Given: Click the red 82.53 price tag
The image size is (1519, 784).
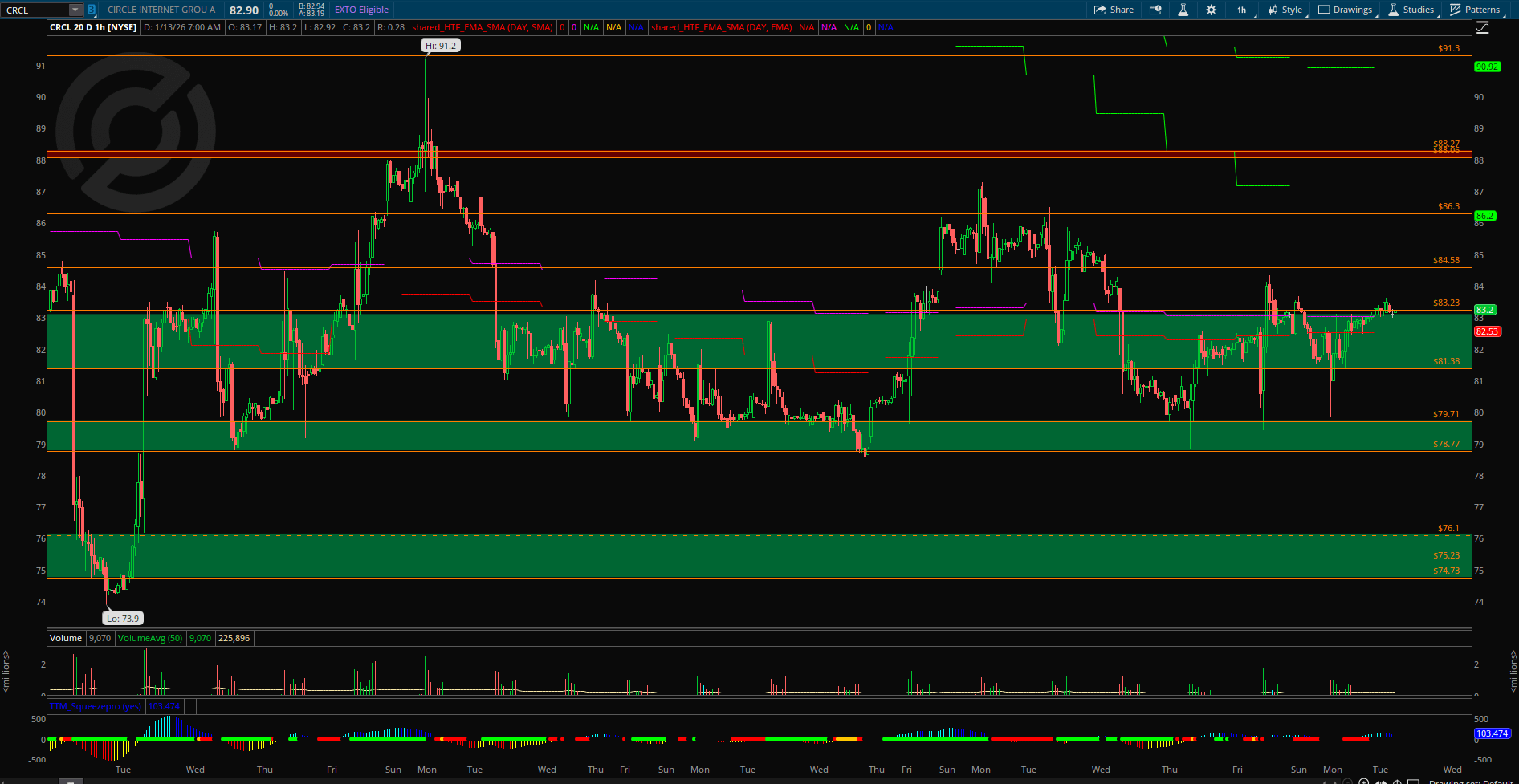Looking at the screenshot, I should coord(1487,331).
